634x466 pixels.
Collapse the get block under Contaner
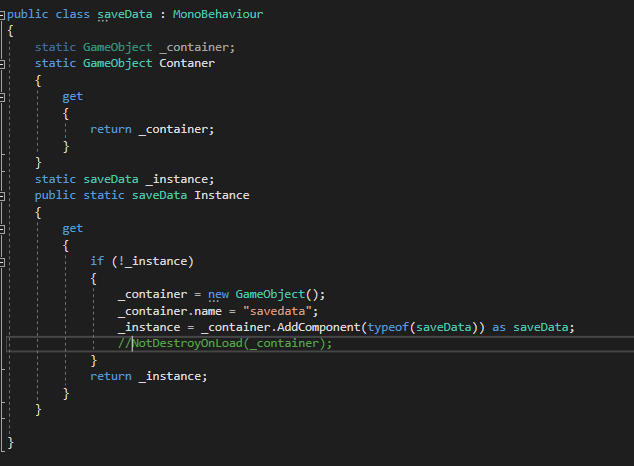[2, 97]
